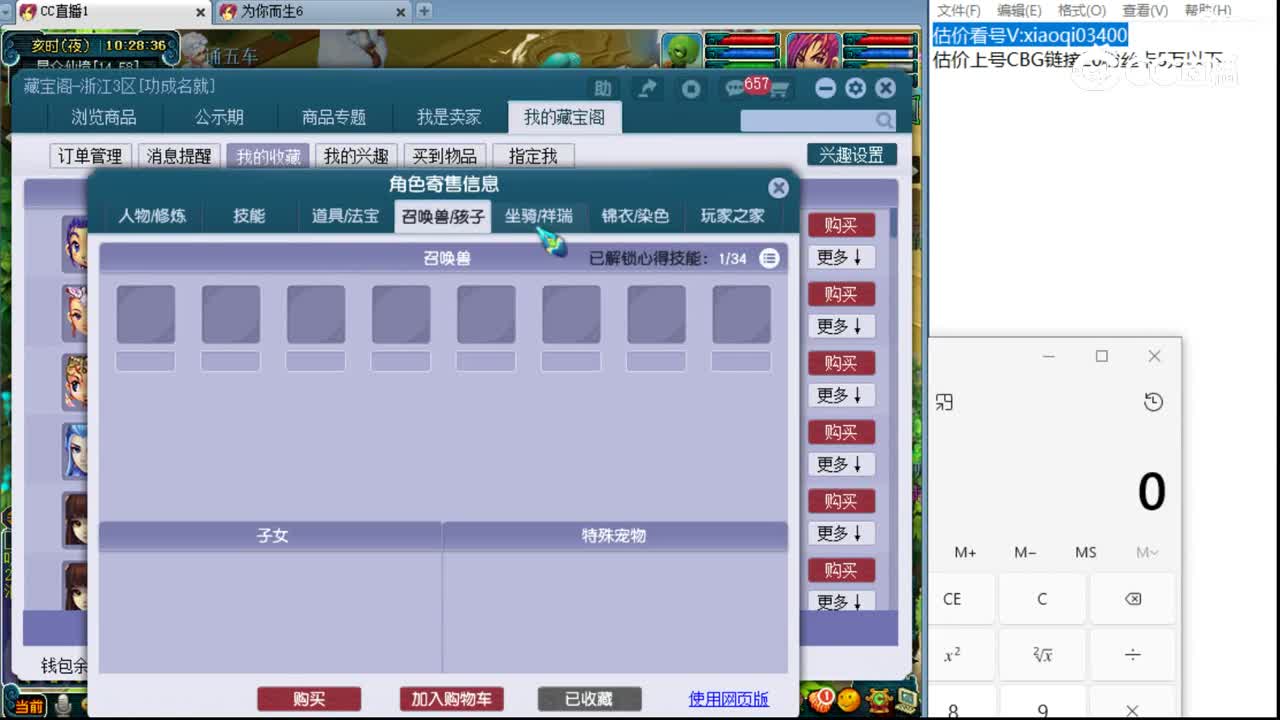Open the Calculator memory M dropdown
This screenshot has height=720, width=1280.
[x=1148, y=552]
